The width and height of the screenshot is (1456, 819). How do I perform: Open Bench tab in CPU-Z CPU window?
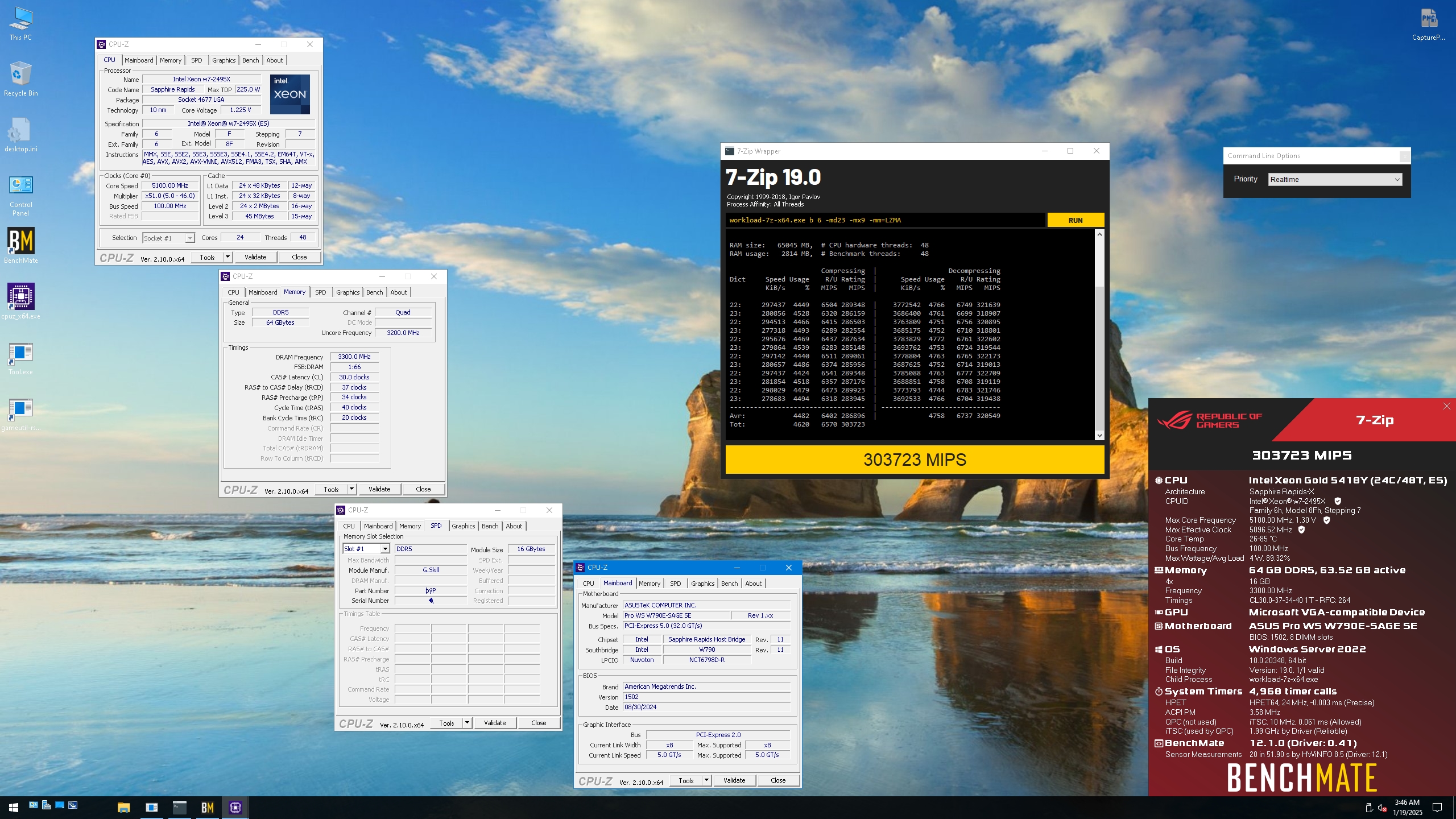pyautogui.click(x=250, y=60)
